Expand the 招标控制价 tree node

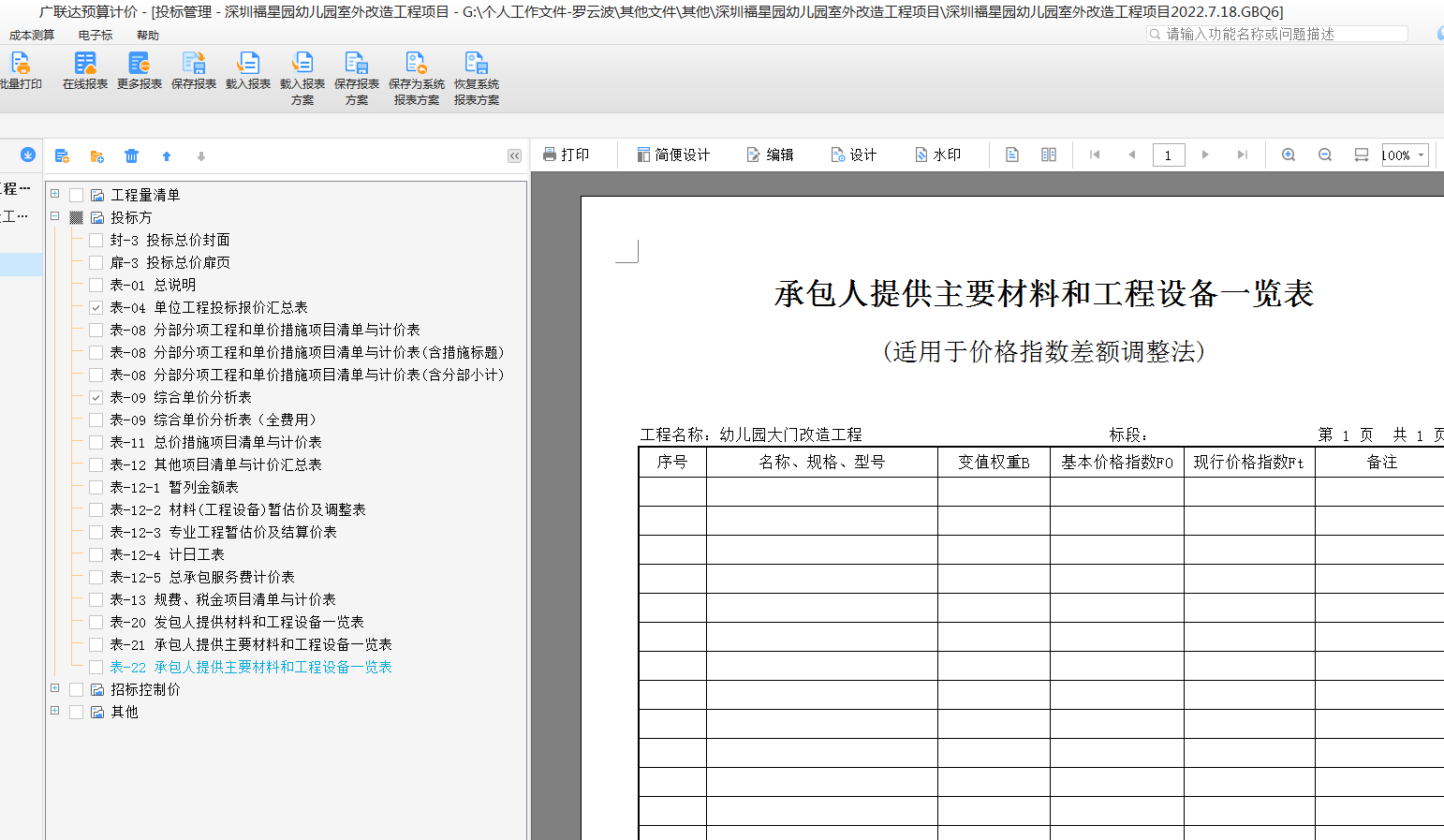coord(54,688)
